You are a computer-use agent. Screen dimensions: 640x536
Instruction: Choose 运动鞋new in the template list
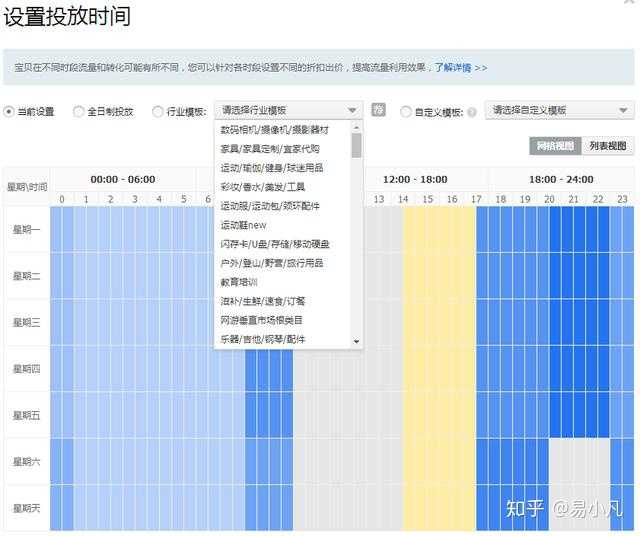point(244,225)
